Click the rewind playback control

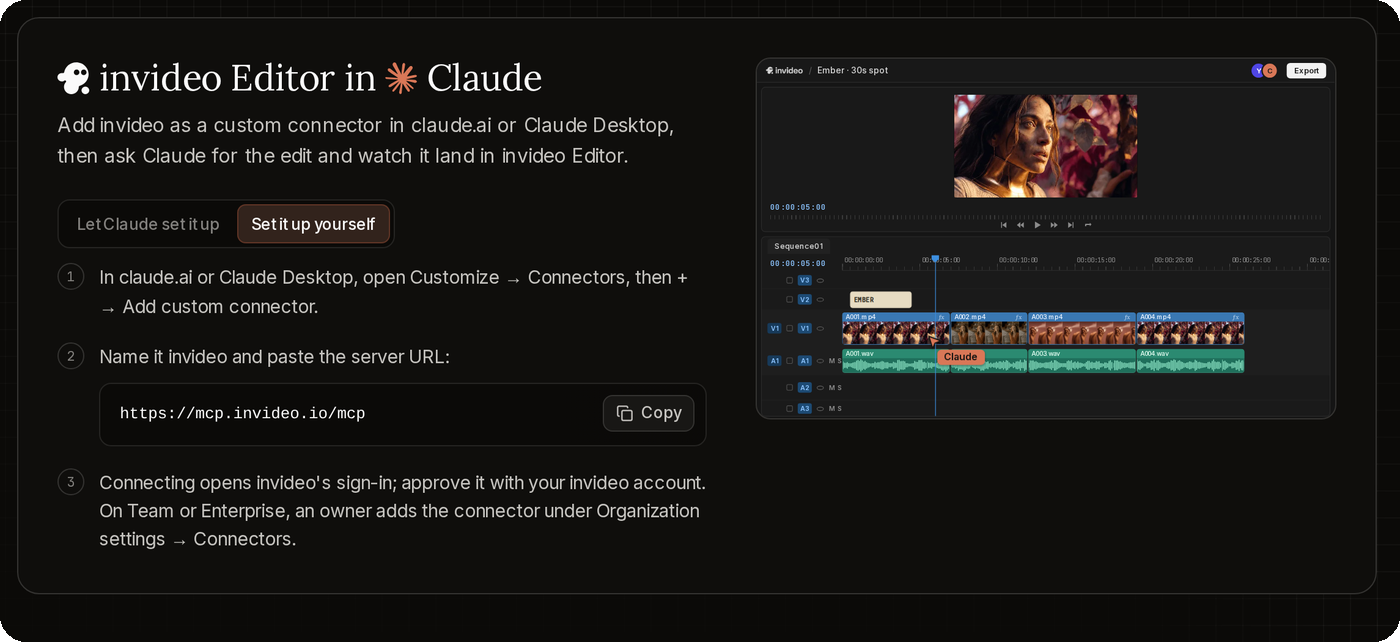coord(1021,225)
